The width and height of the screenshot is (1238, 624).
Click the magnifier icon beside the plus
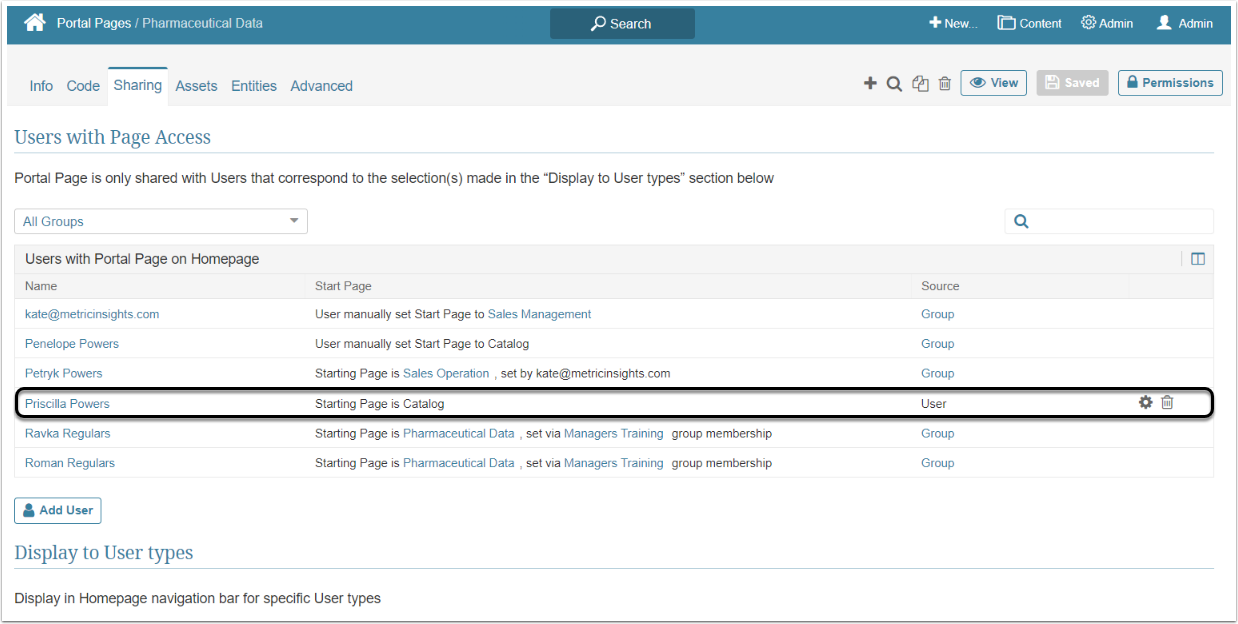click(x=895, y=83)
